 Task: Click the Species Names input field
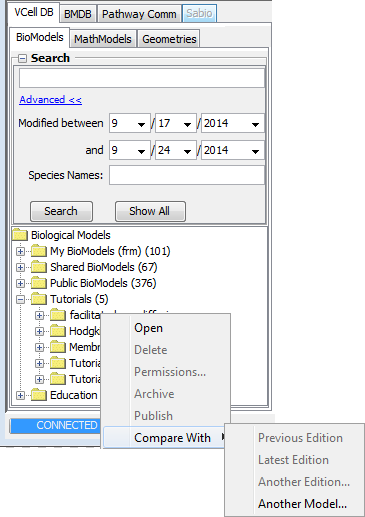[x=187, y=175]
